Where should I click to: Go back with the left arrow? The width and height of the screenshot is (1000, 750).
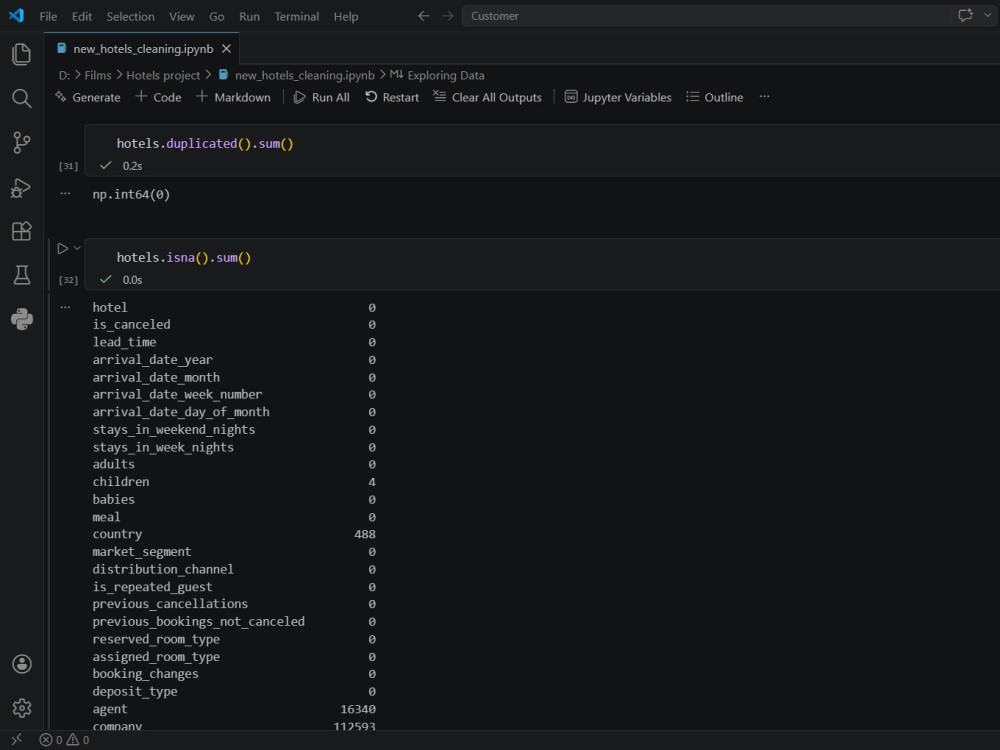(x=423, y=16)
